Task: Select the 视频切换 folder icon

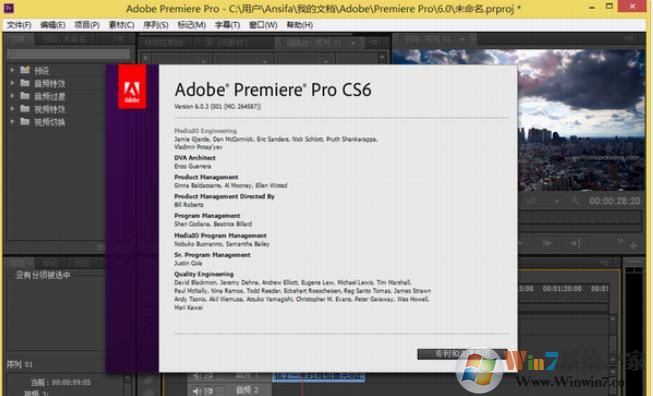Action: [x=25, y=122]
